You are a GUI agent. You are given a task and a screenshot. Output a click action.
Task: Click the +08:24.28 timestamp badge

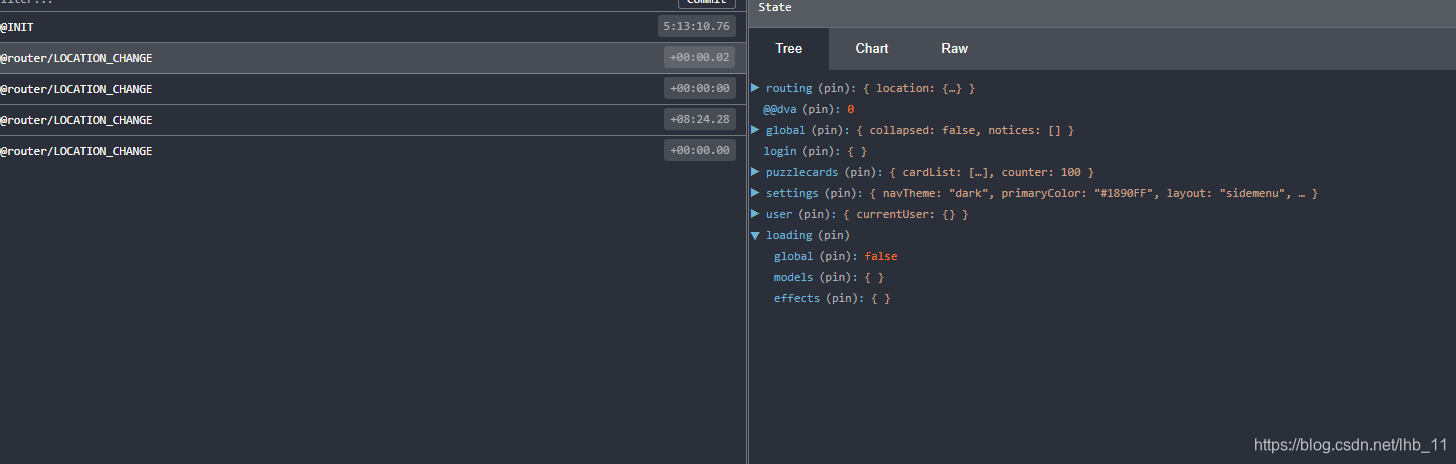click(x=700, y=120)
